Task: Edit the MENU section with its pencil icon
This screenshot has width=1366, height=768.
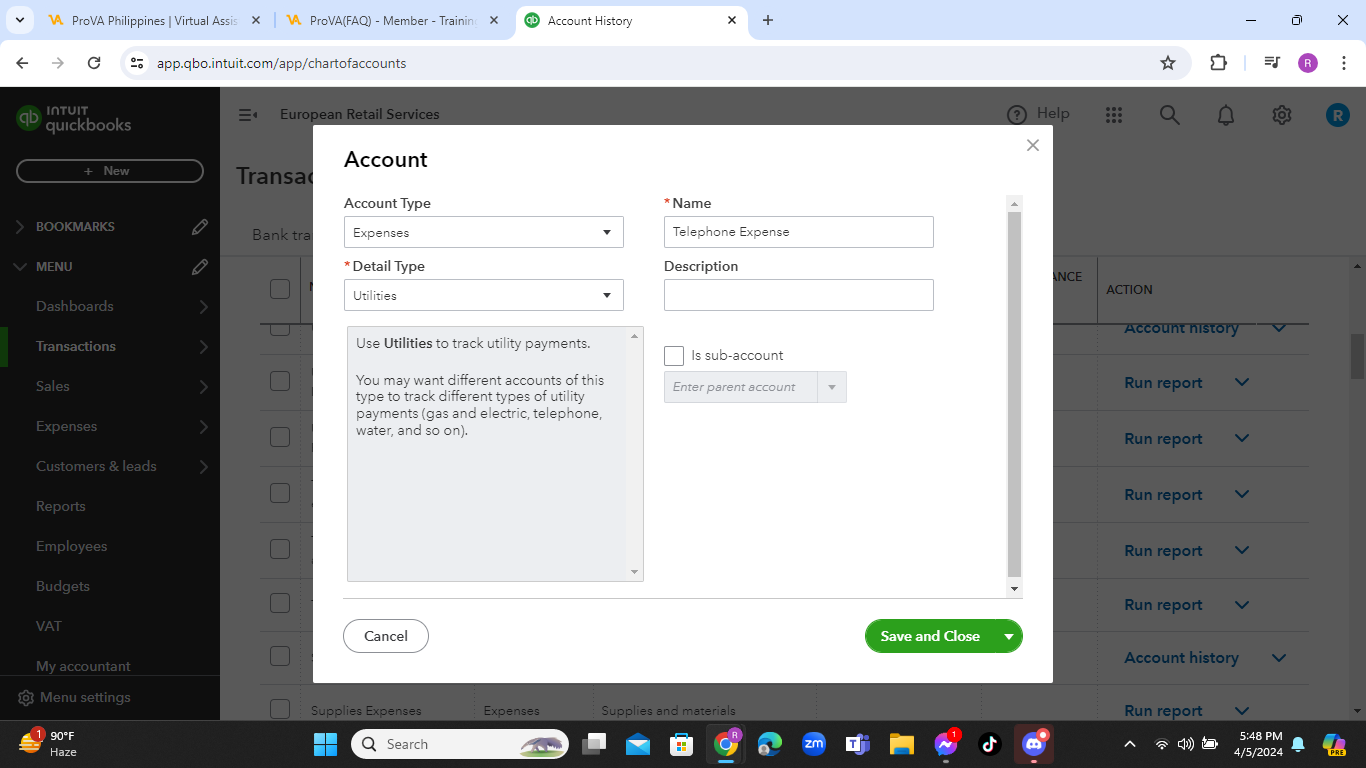Action: tap(200, 267)
